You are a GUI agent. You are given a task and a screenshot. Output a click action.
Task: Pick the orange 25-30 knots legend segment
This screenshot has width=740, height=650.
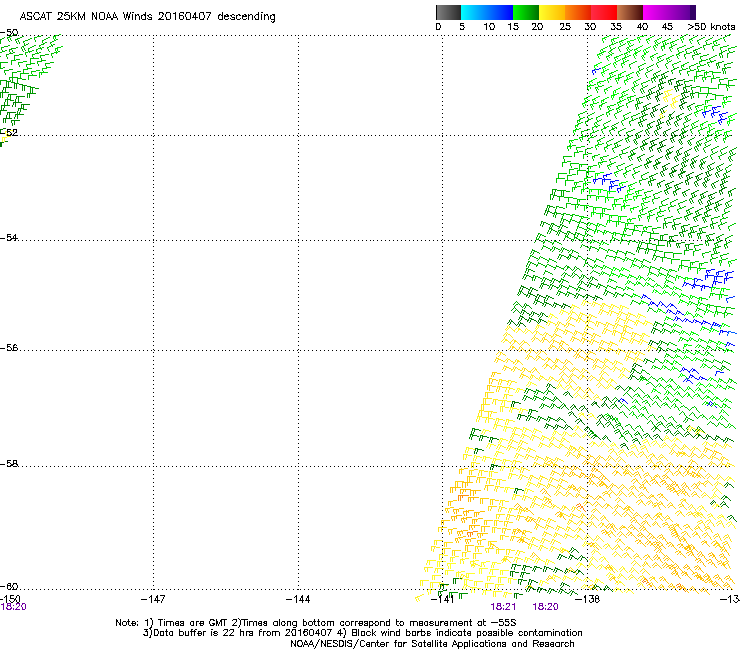tap(578, 12)
